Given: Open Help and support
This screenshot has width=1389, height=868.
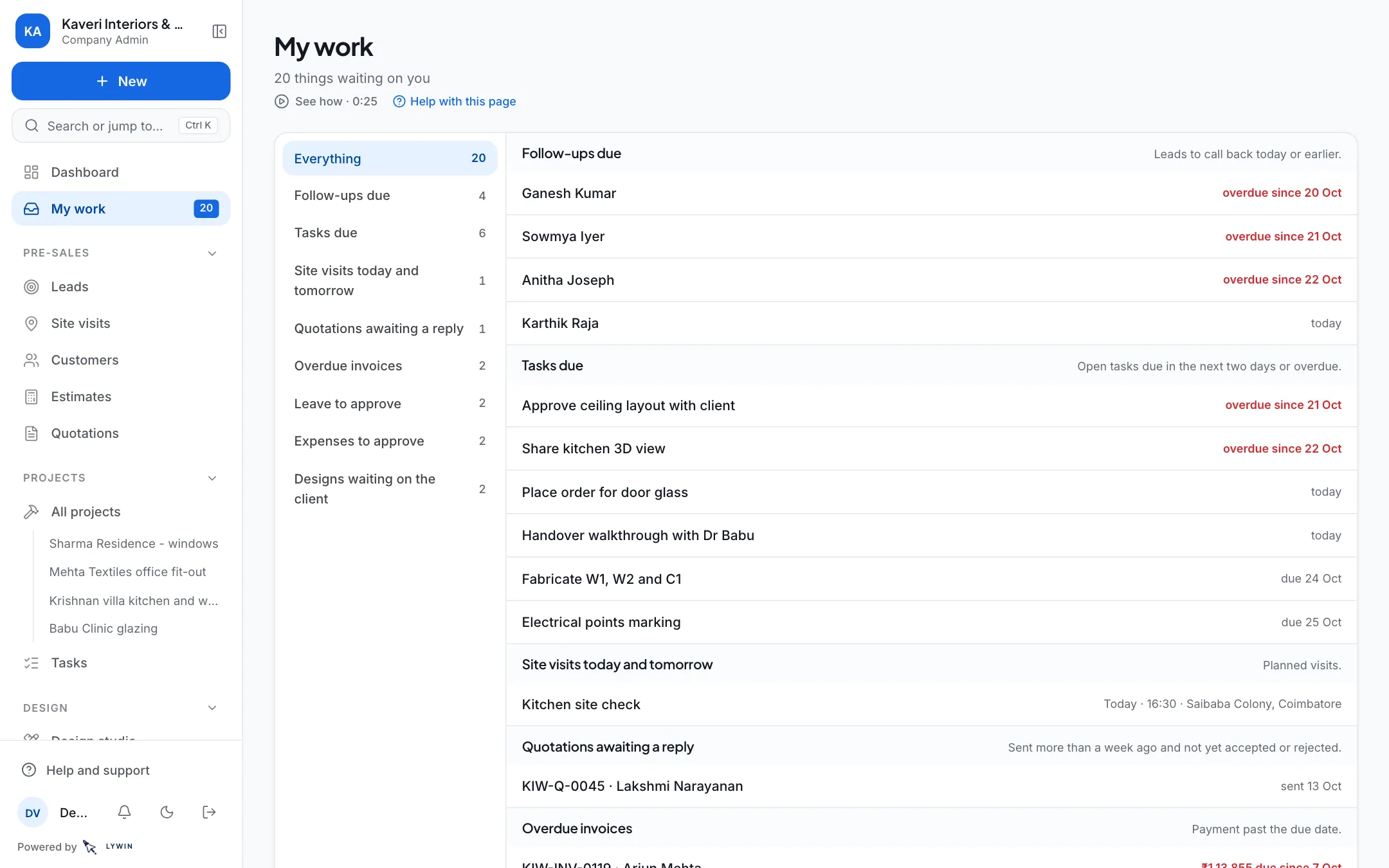Looking at the screenshot, I should (x=121, y=770).
